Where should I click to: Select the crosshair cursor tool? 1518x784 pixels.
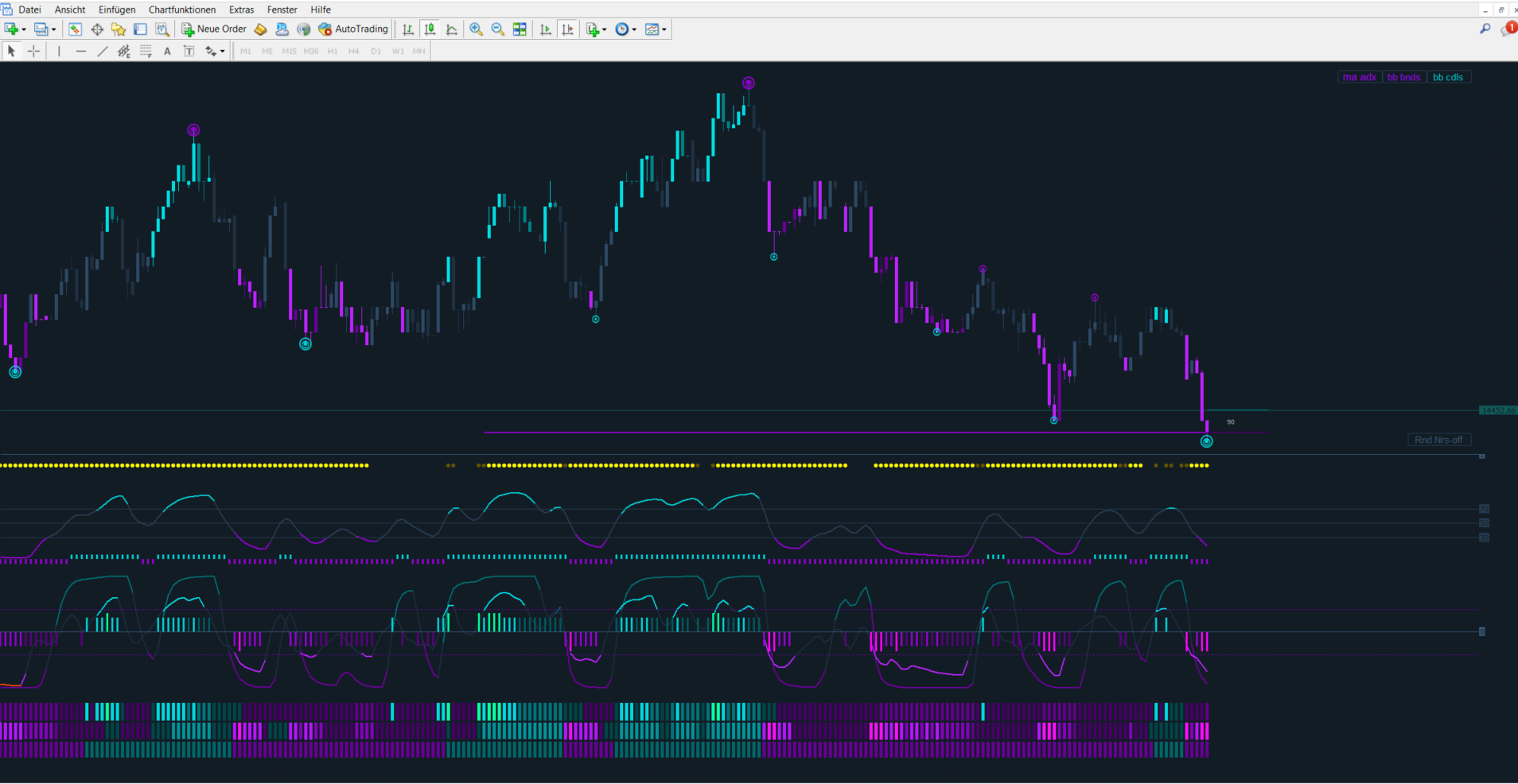pos(33,51)
